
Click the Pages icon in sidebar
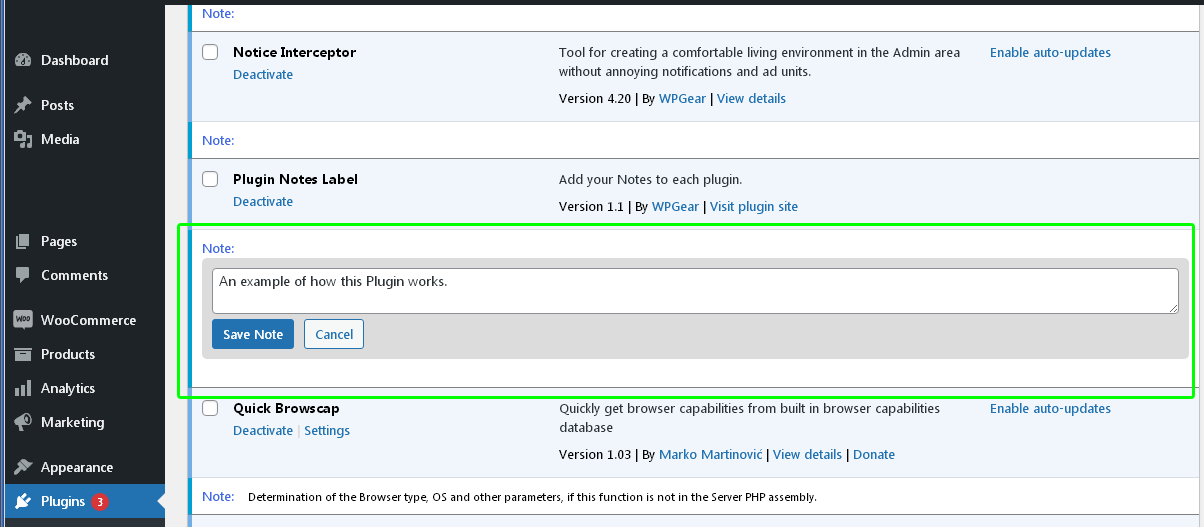pos(23,241)
